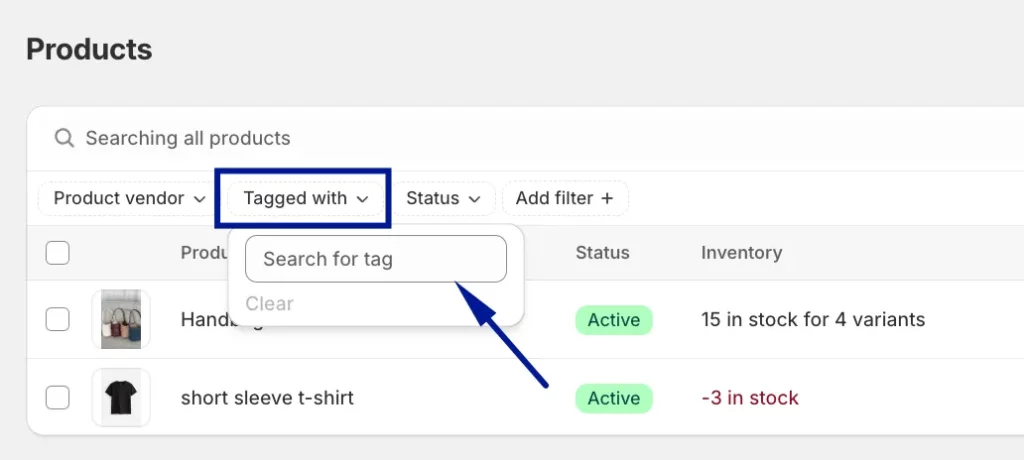
Task: Toggle the select all products checkbox
Action: click(x=58, y=253)
